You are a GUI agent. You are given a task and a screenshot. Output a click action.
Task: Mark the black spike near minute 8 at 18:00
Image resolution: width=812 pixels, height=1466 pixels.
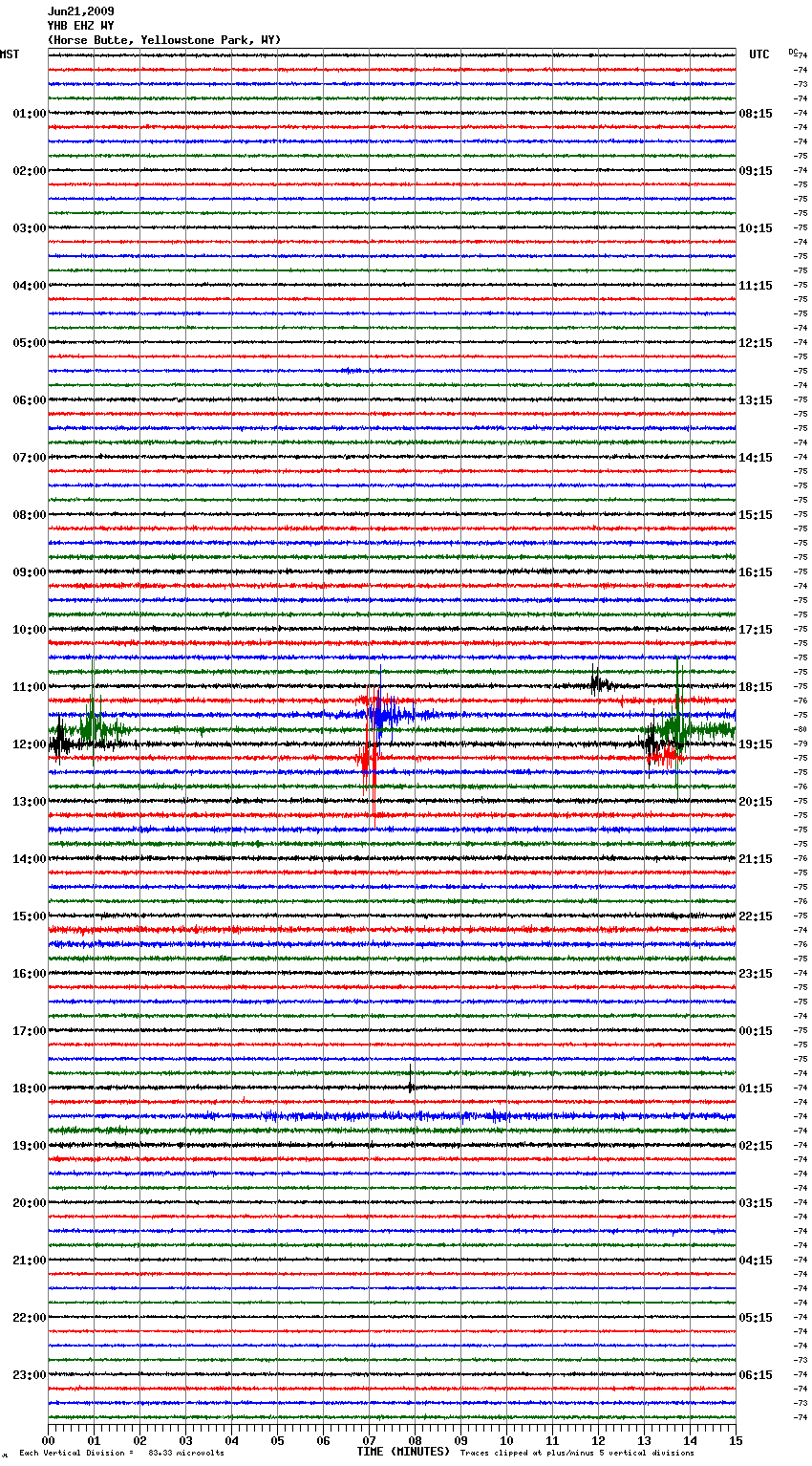point(411,1078)
